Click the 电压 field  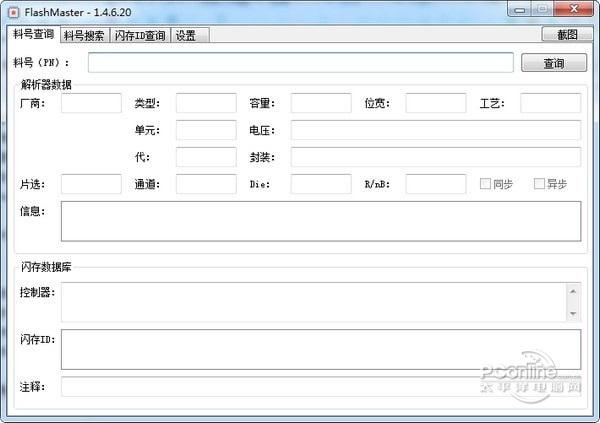(x=436, y=130)
